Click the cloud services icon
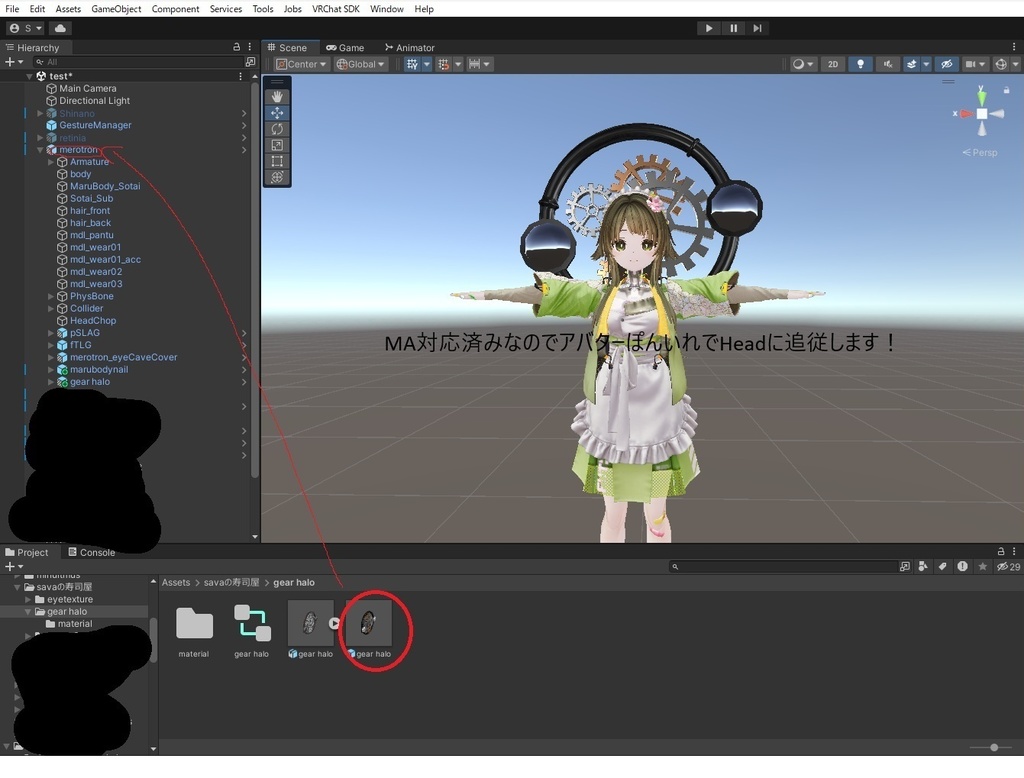Image resolution: width=1024 pixels, height=778 pixels. (x=60, y=28)
